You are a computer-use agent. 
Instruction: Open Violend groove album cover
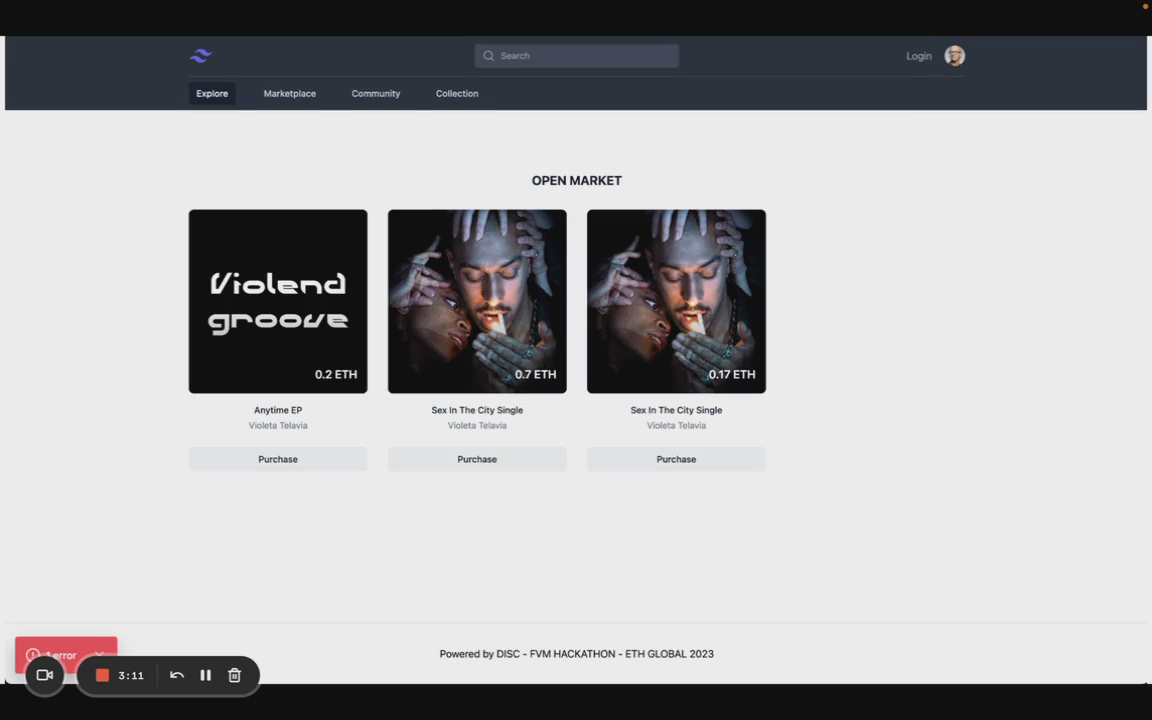pyautogui.click(x=278, y=301)
